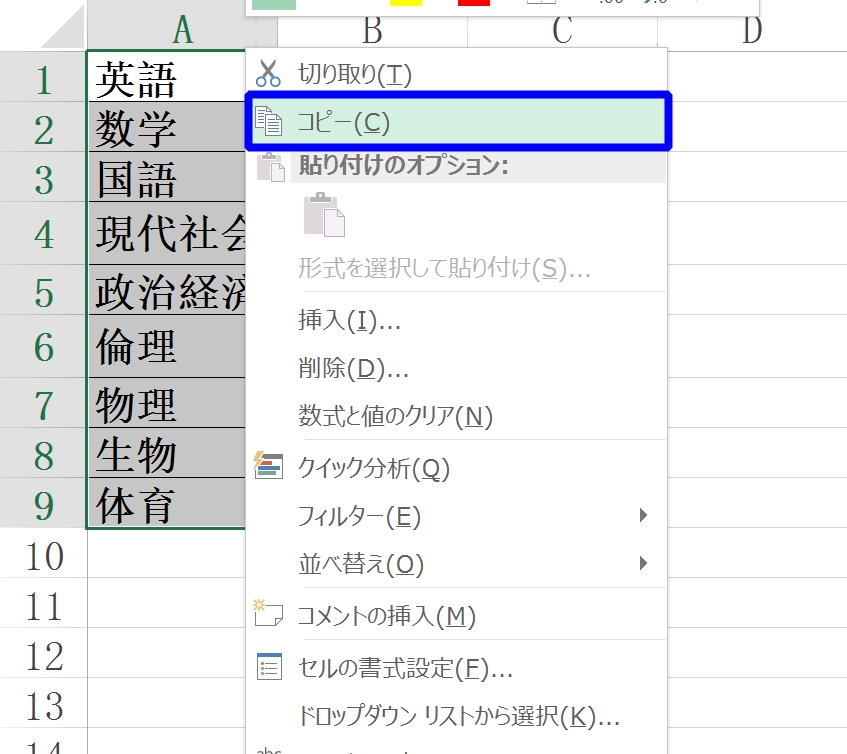Viewport: 847px width, 754px height.
Task: Select 挿入 from the context menu
Action: click(x=349, y=321)
